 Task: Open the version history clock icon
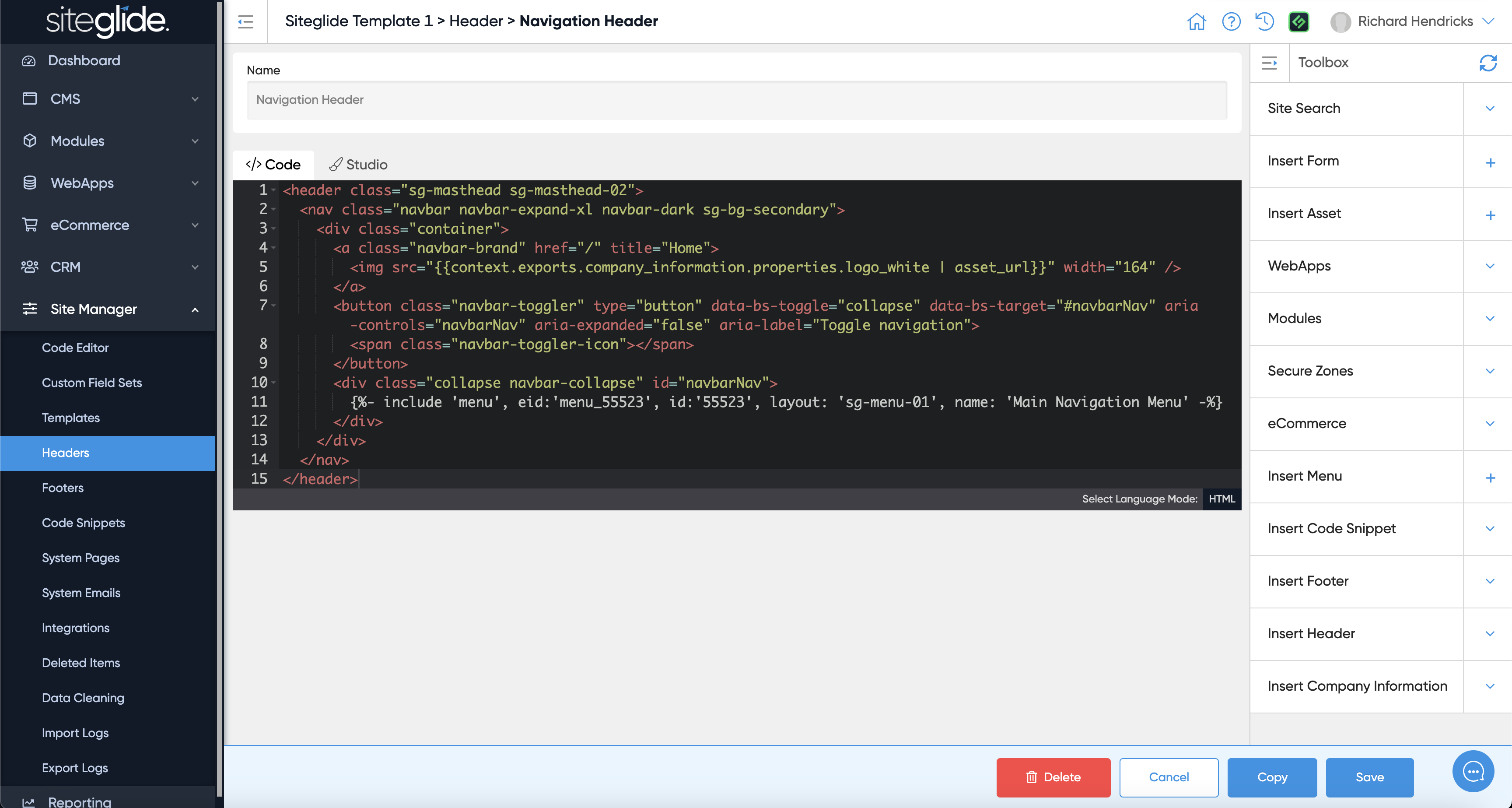pyautogui.click(x=1265, y=22)
